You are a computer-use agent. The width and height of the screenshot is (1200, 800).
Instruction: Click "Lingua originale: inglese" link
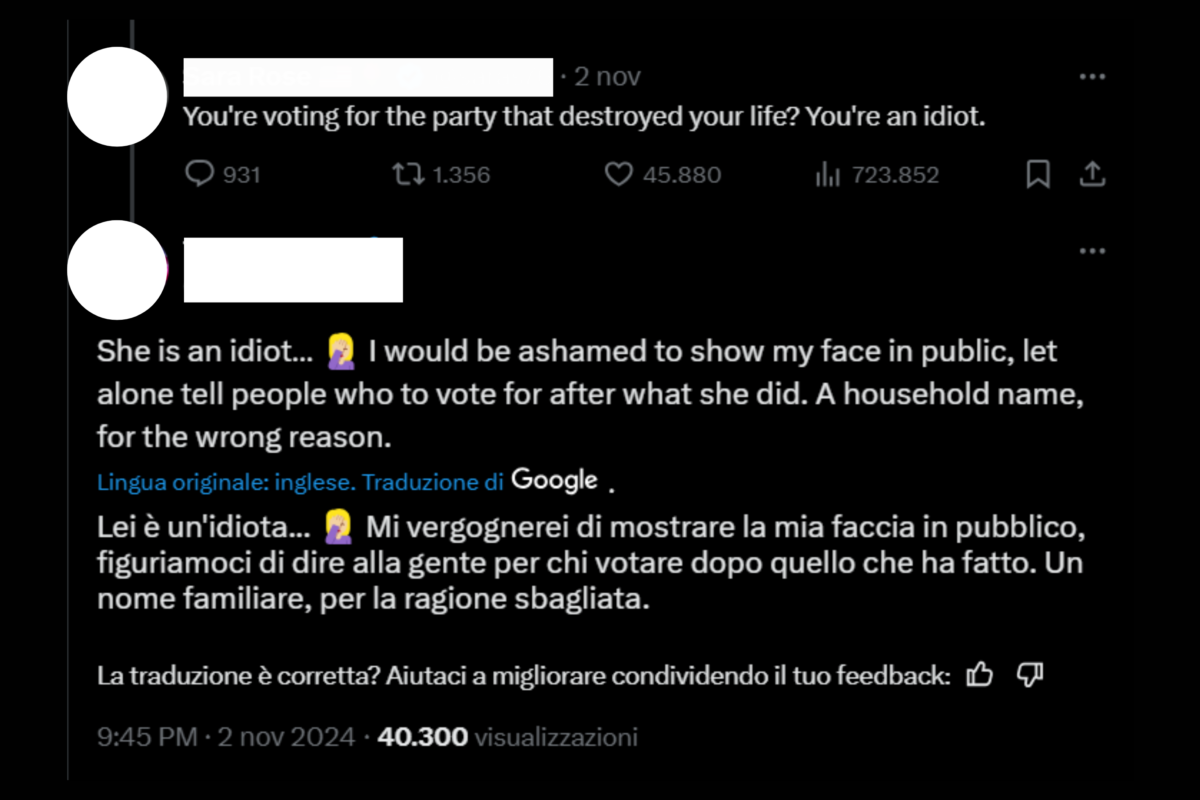[225, 483]
